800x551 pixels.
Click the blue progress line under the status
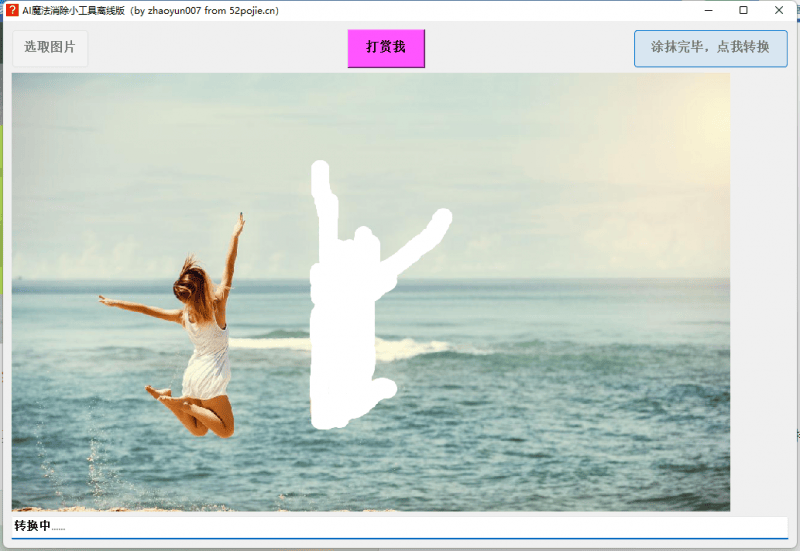400,538
